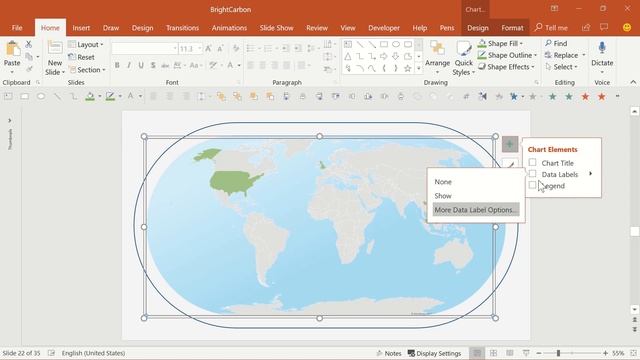
Task: Click the oval tool in the quick toolbar
Action: pyautogui.click(x=41, y=96)
